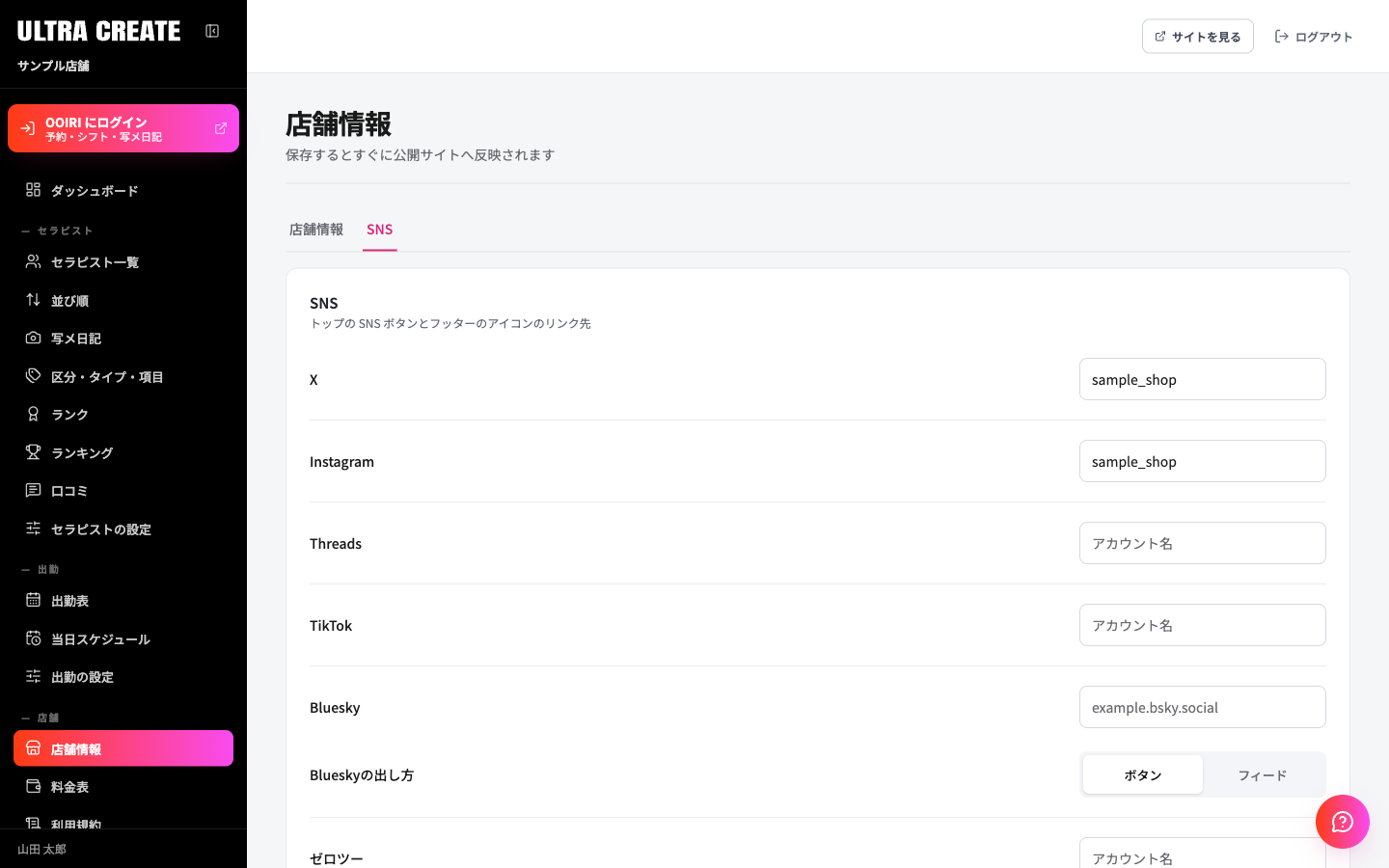Screen dimensions: 1389x868
Task: Focus the Instagram account input field
Action: point(1203,461)
